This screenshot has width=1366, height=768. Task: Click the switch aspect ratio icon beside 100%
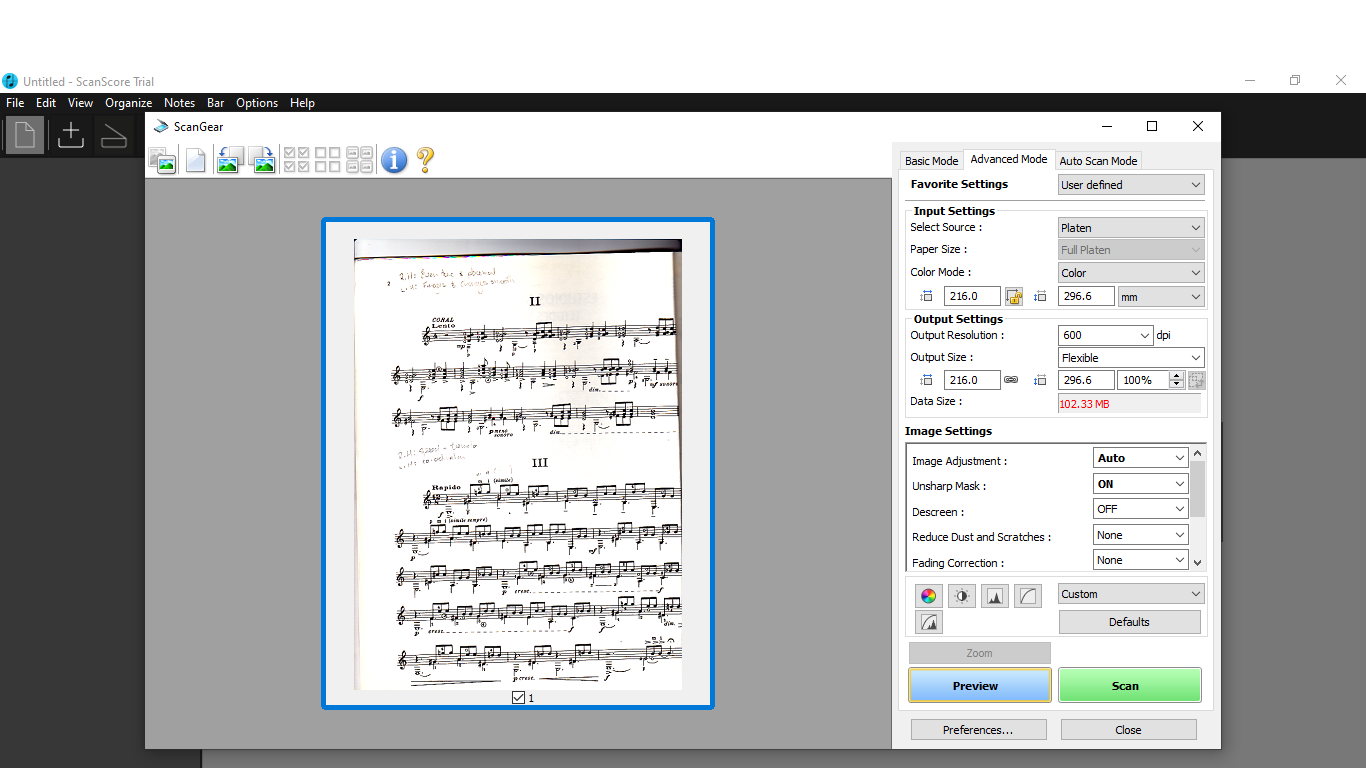point(1197,380)
